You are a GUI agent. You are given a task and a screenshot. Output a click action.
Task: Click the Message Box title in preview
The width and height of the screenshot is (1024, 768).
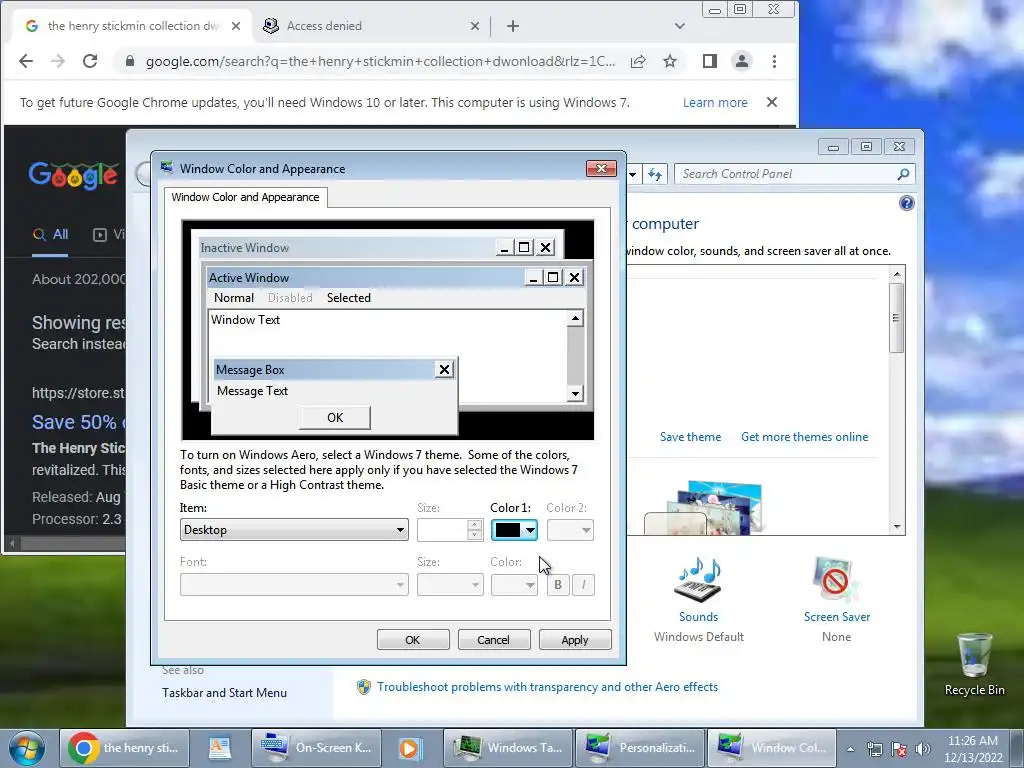(x=250, y=370)
